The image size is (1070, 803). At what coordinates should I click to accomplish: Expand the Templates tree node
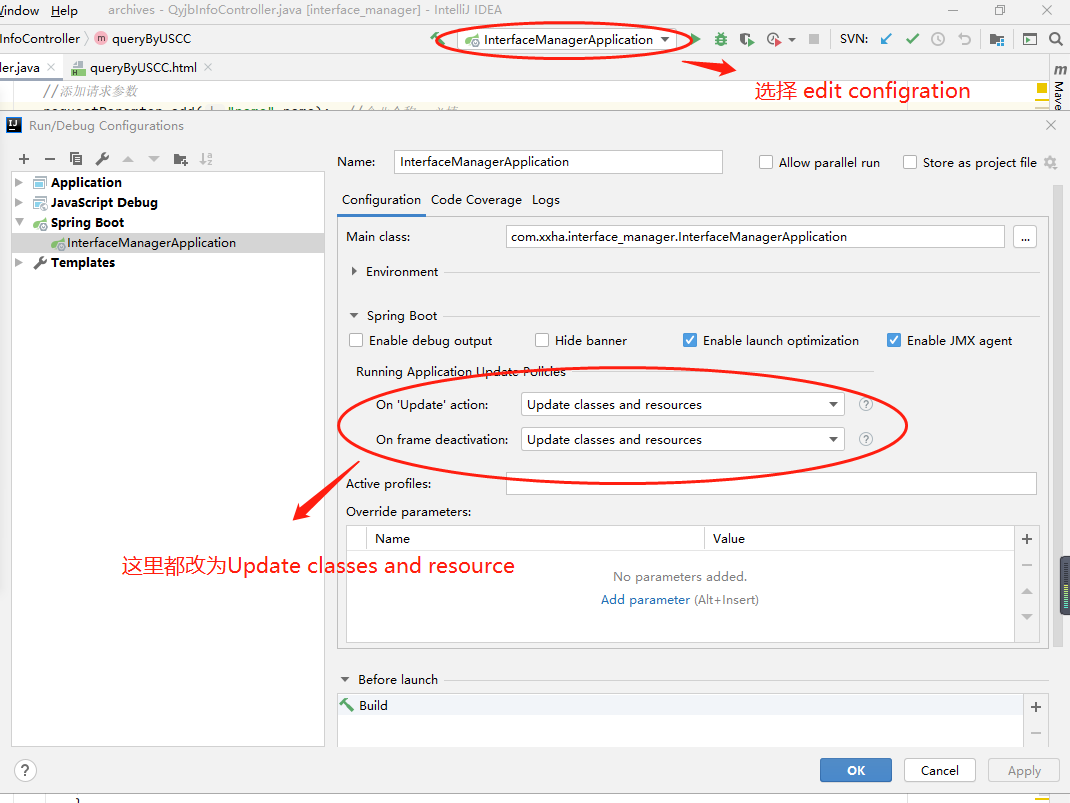(x=19, y=262)
